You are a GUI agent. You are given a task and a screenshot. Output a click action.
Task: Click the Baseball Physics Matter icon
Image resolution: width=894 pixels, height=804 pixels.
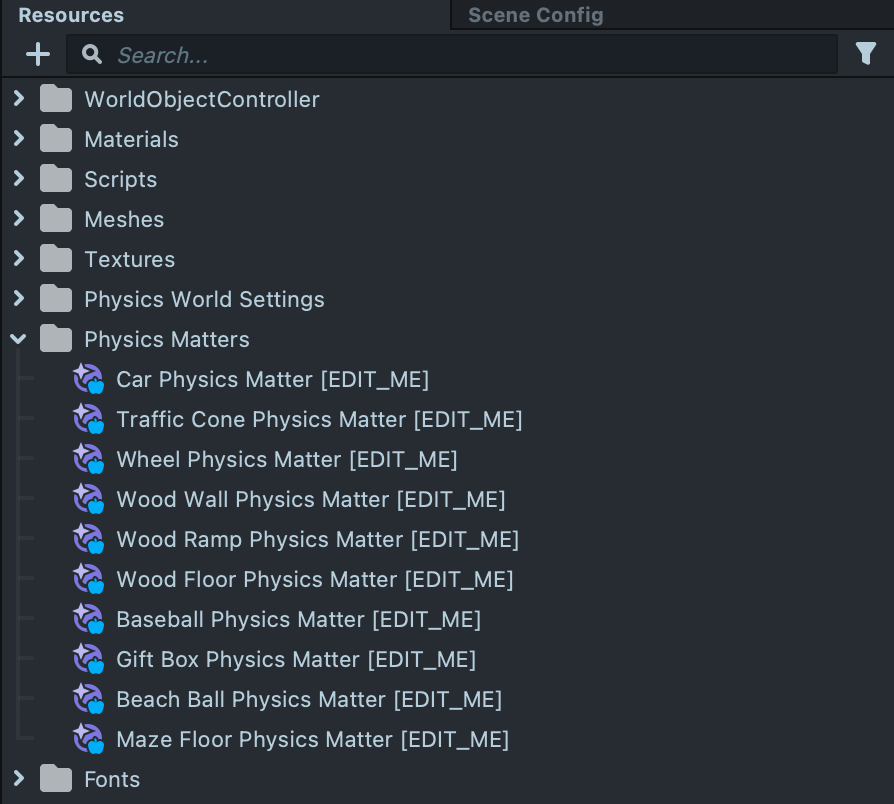[88, 620]
